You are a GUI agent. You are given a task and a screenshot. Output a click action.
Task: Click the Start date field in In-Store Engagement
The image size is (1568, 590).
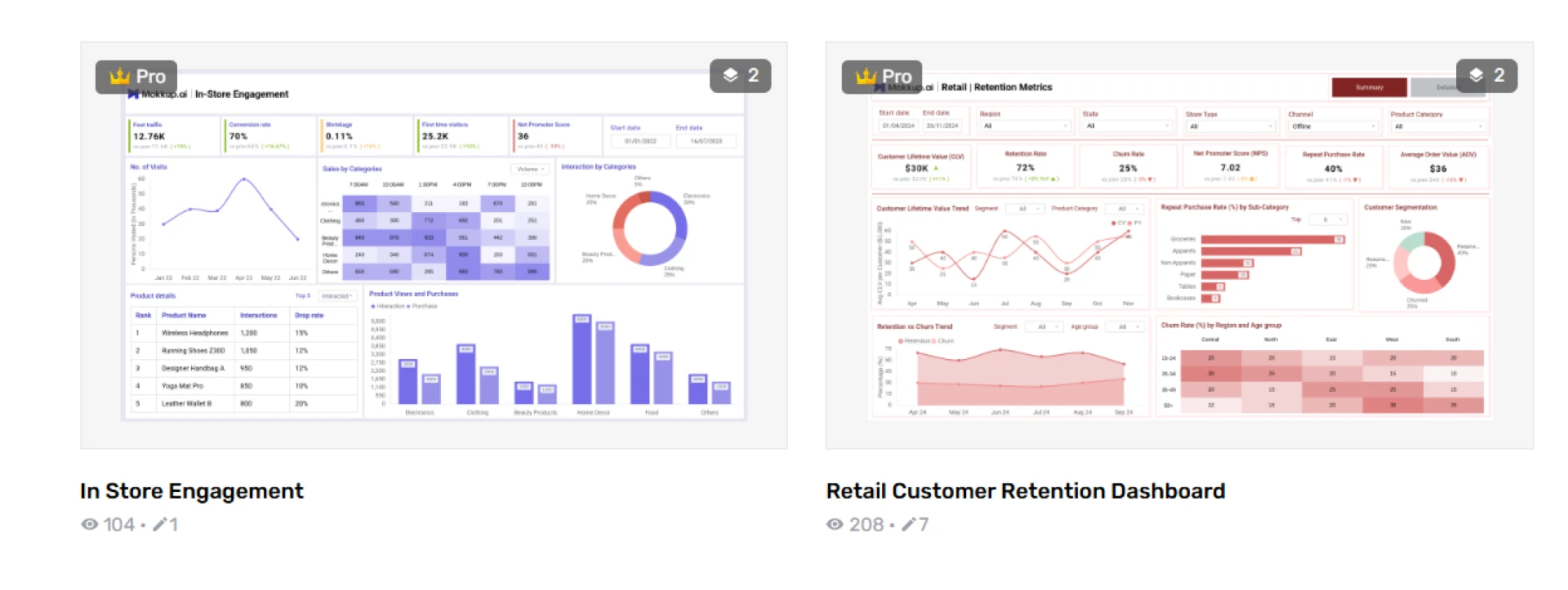(640, 141)
